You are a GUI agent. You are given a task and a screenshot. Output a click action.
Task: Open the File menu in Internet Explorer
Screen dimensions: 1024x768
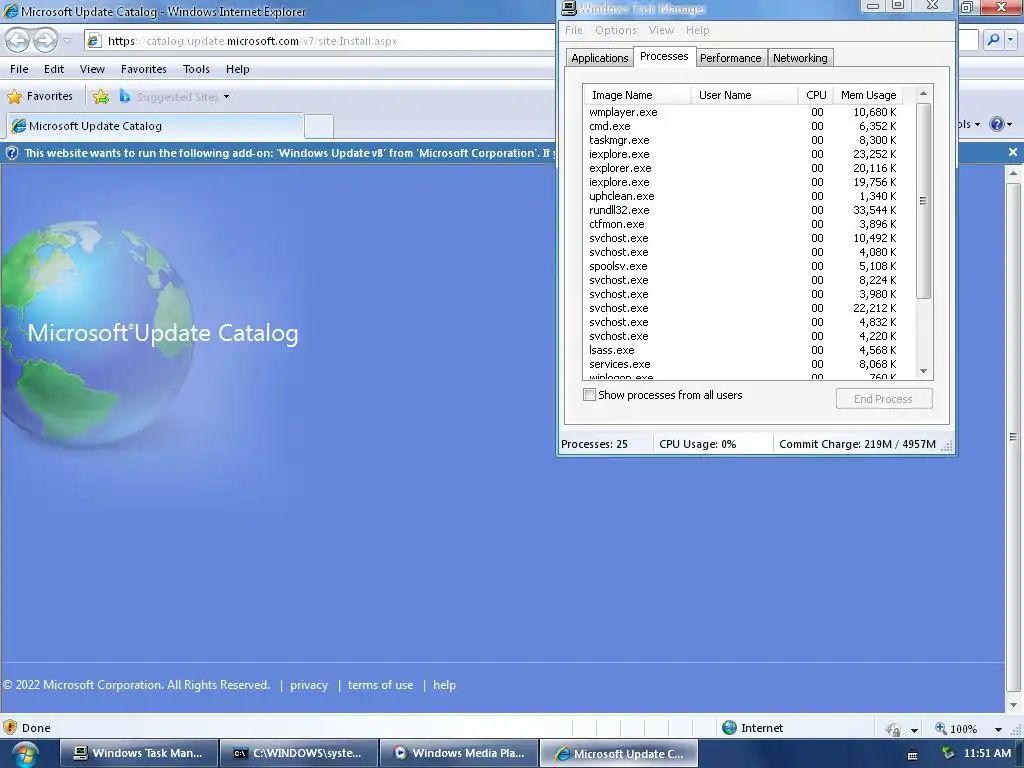pos(19,69)
